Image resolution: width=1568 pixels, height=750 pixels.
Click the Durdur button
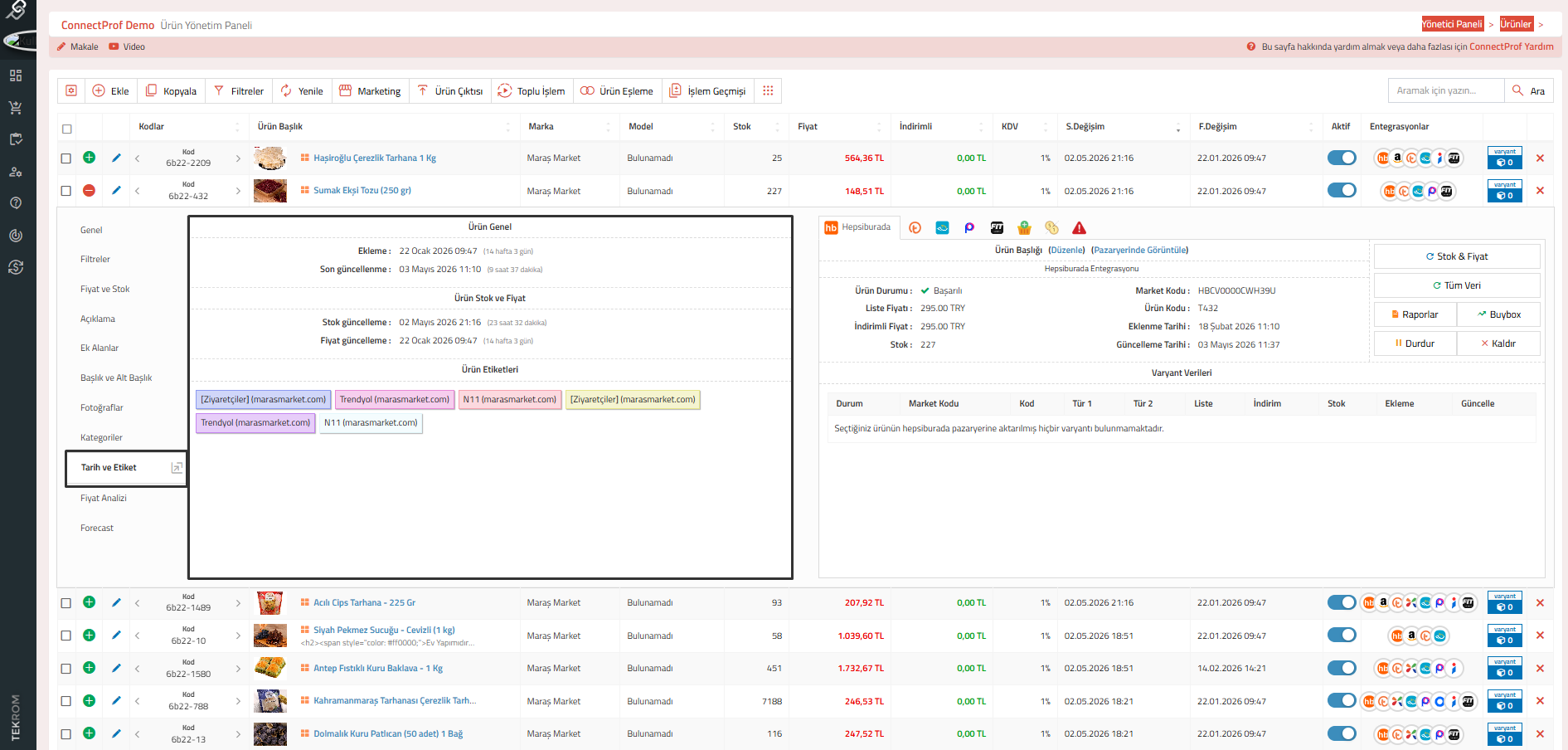pyautogui.click(x=1415, y=343)
